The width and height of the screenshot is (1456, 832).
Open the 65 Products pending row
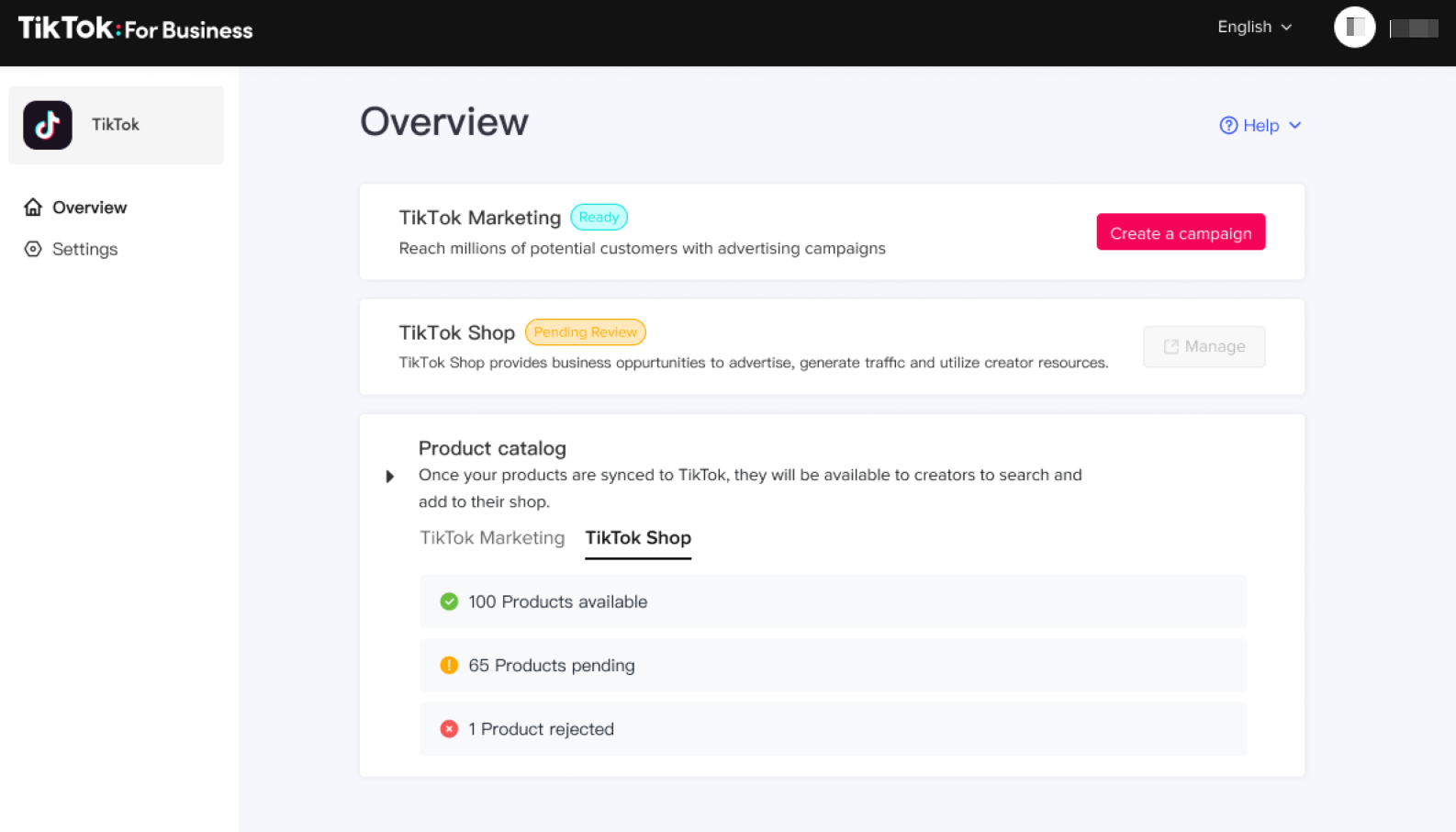click(x=832, y=665)
